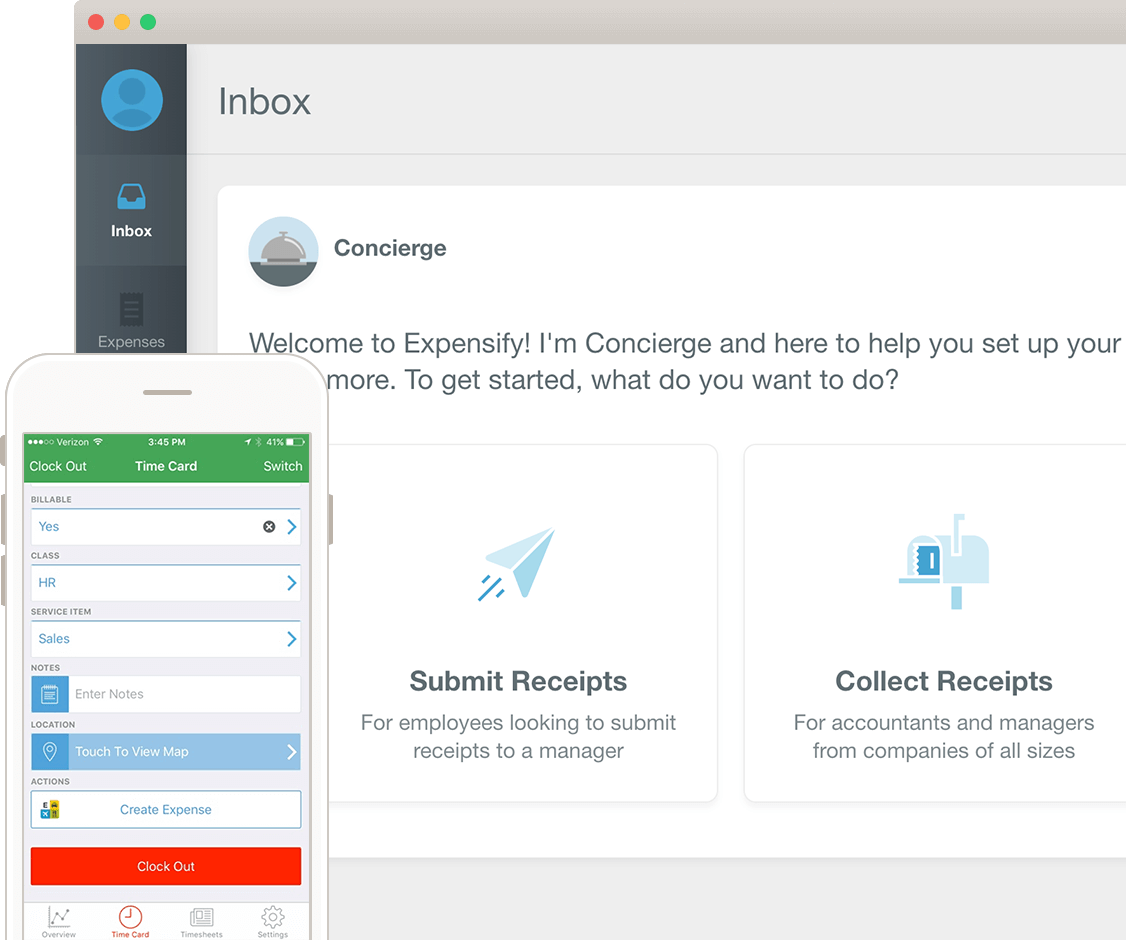The height and width of the screenshot is (940, 1126).
Task: Click the Inbox label in sidebar
Action: point(131,231)
